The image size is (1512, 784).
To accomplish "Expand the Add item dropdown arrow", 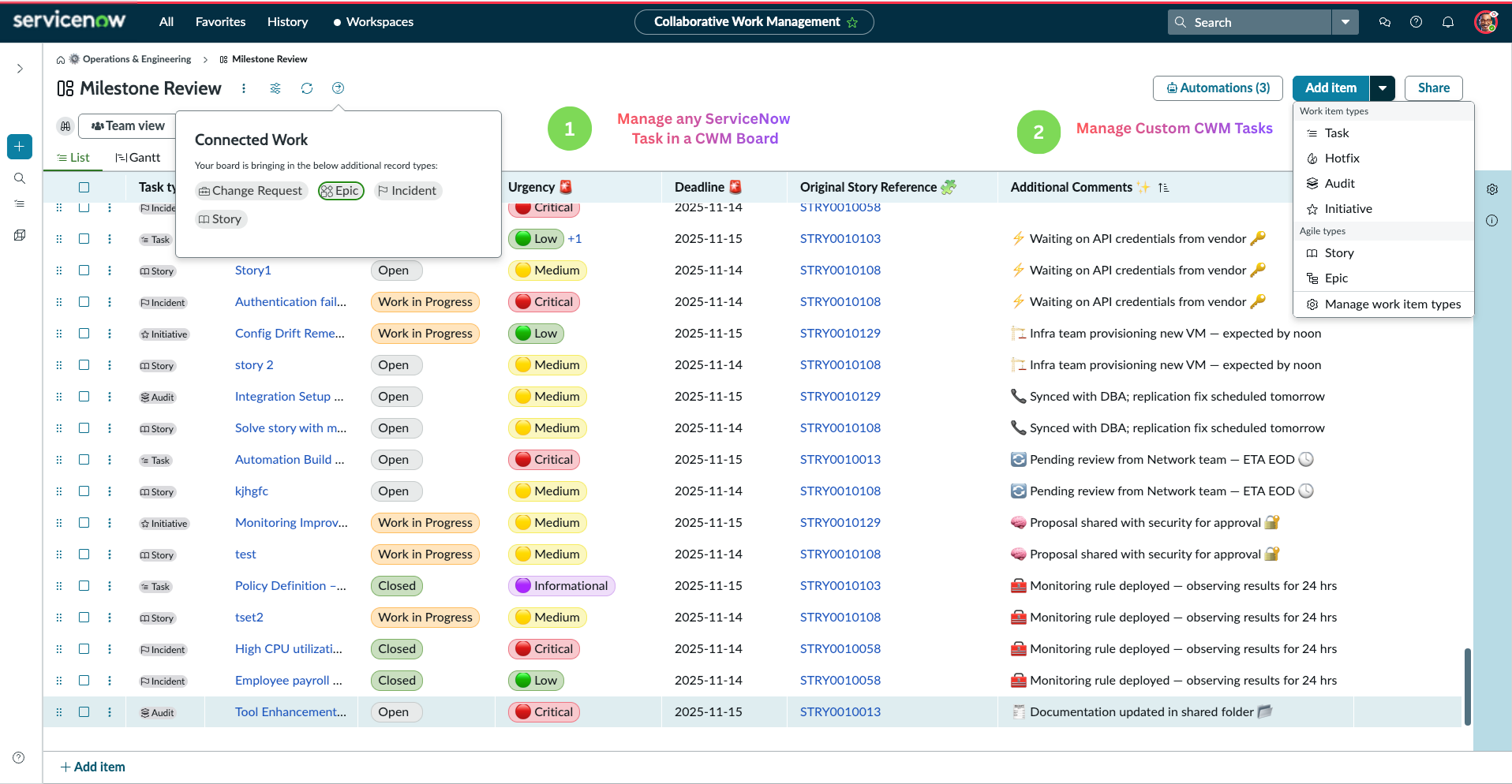I will point(1383,88).
